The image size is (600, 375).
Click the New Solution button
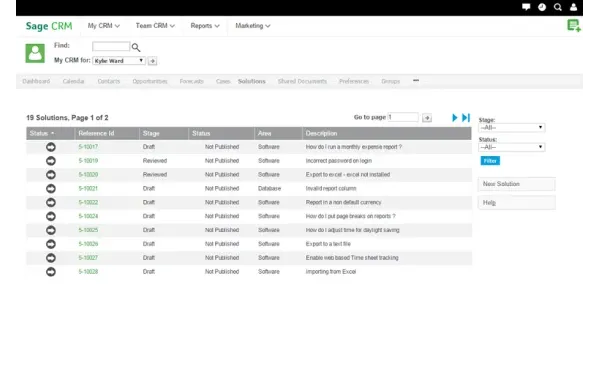[x=517, y=184]
